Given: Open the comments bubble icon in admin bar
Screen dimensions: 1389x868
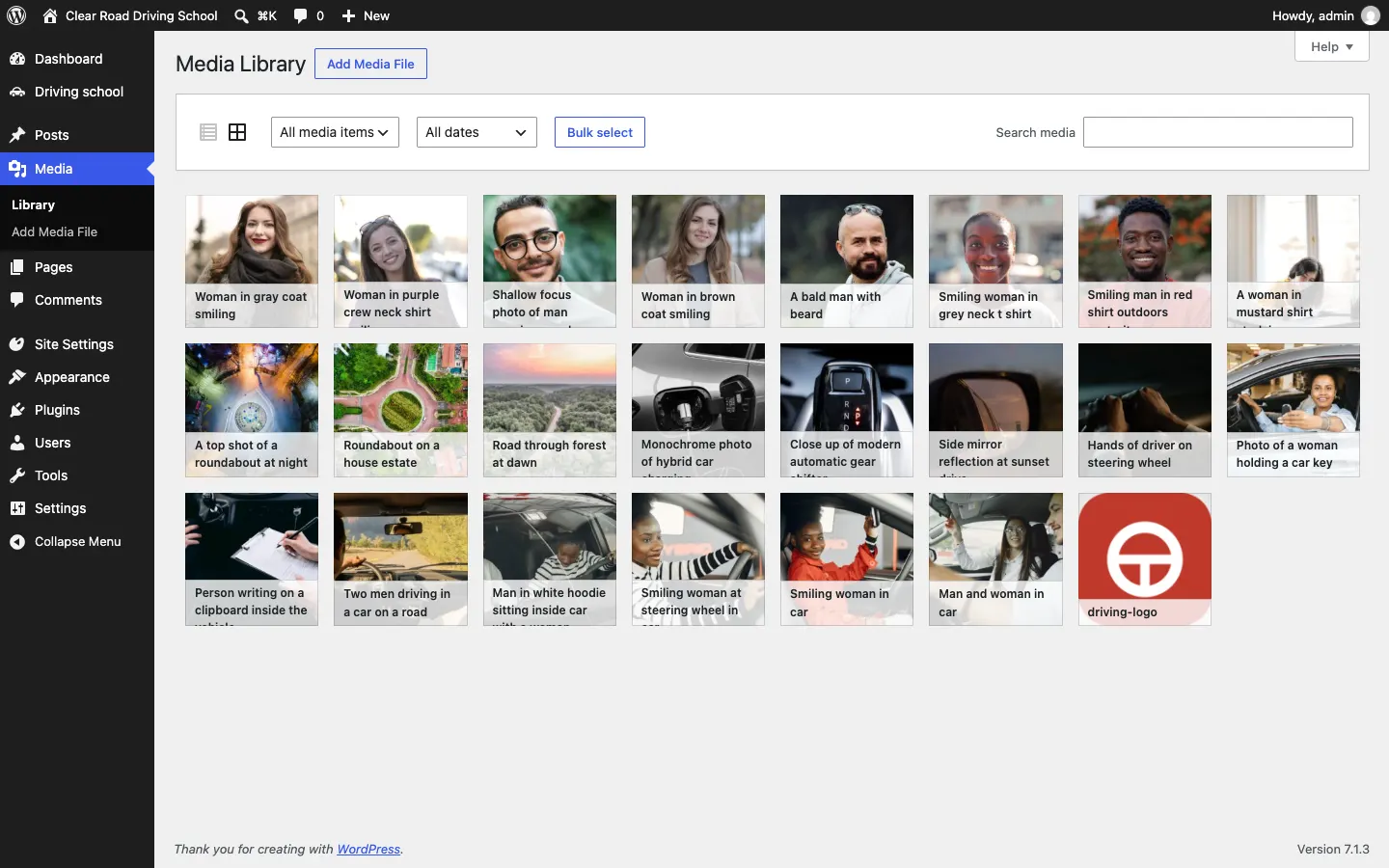Looking at the screenshot, I should pos(301,15).
